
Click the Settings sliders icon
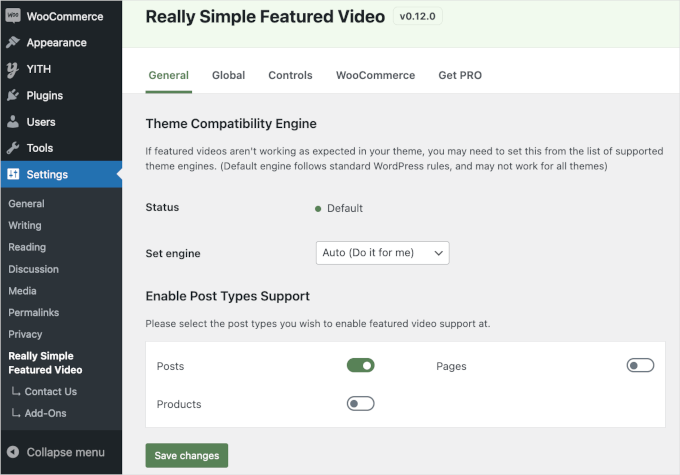tap(13, 175)
